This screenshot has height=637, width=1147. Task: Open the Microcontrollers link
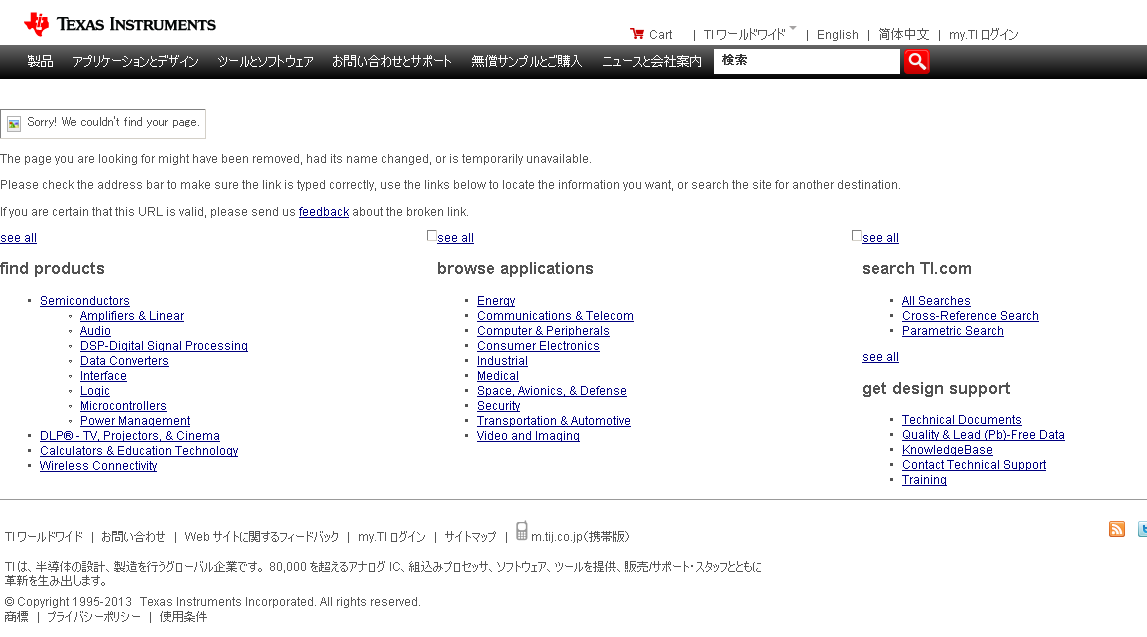click(x=123, y=406)
